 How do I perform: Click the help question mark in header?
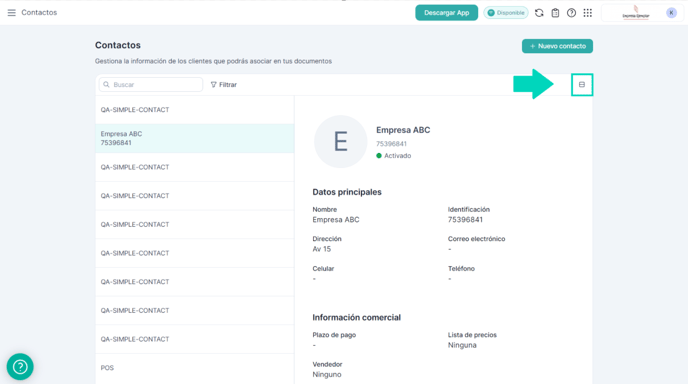click(x=571, y=13)
